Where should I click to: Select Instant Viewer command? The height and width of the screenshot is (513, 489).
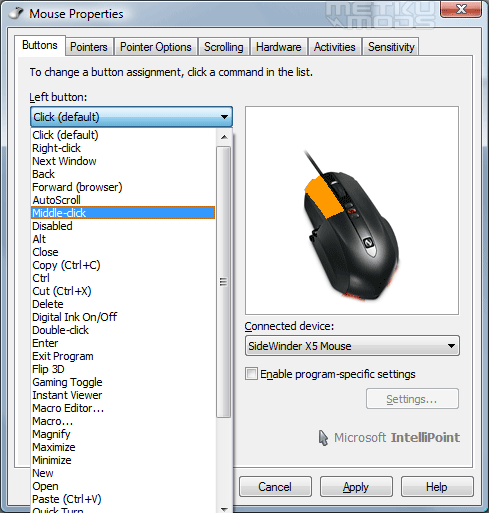point(123,395)
